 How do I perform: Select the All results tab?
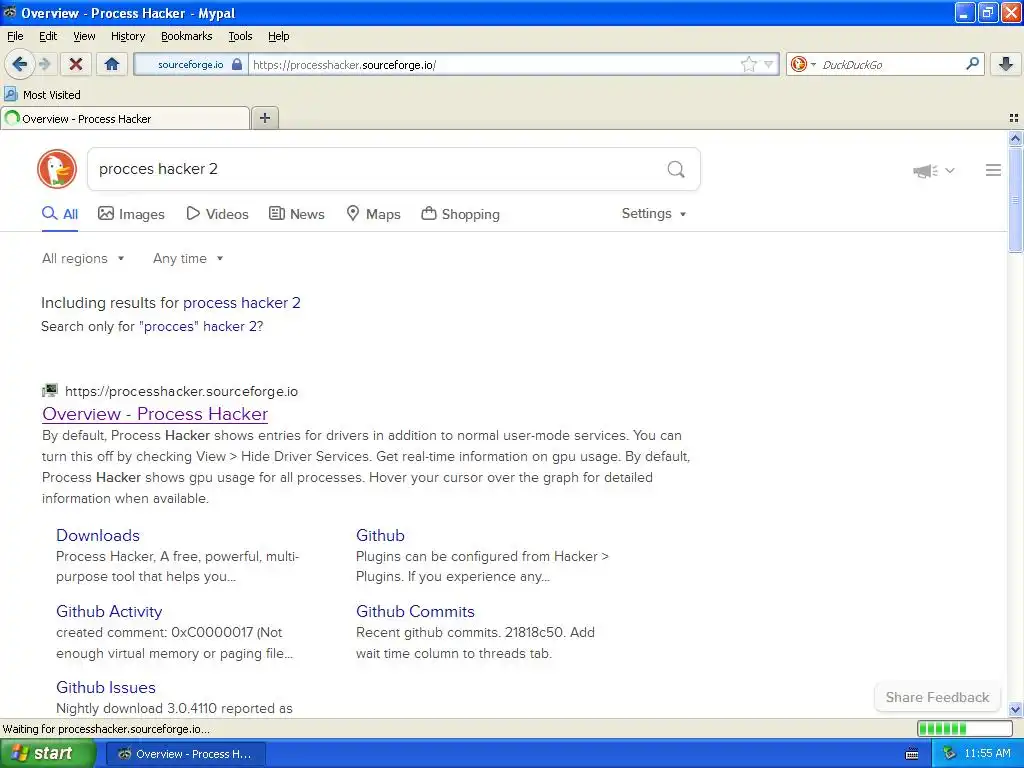pos(59,214)
